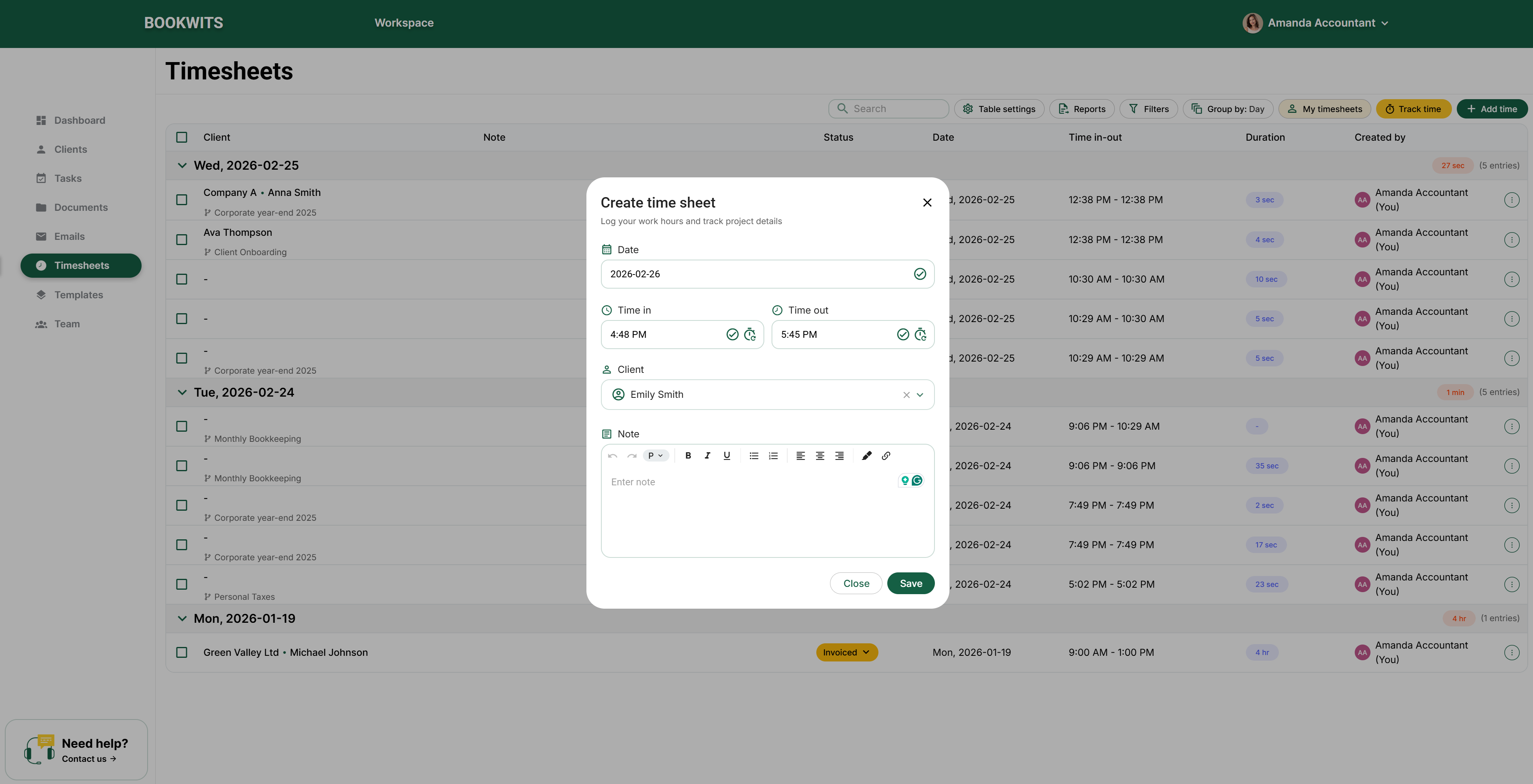Check the Company A Anna Smith row checkbox
This screenshot has height=784, width=1533.
coord(181,200)
